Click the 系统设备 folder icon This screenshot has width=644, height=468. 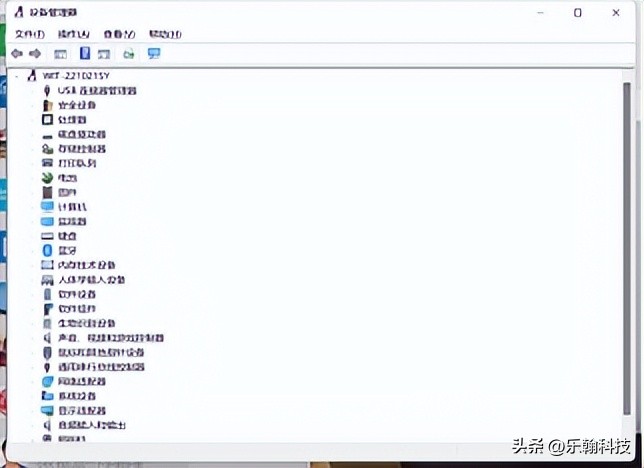point(48,396)
